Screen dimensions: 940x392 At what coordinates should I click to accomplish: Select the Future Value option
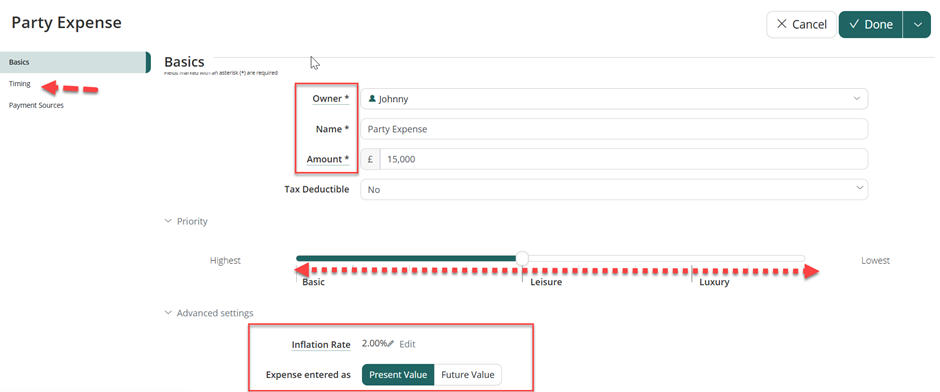point(468,375)
